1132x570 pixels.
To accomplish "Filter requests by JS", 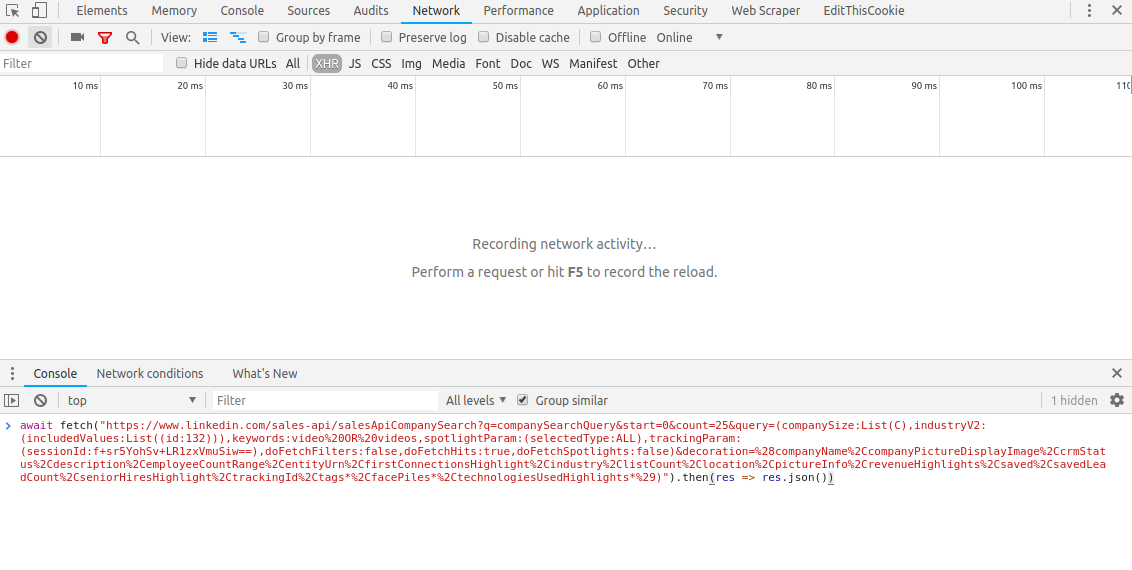I will pos(354,63).
